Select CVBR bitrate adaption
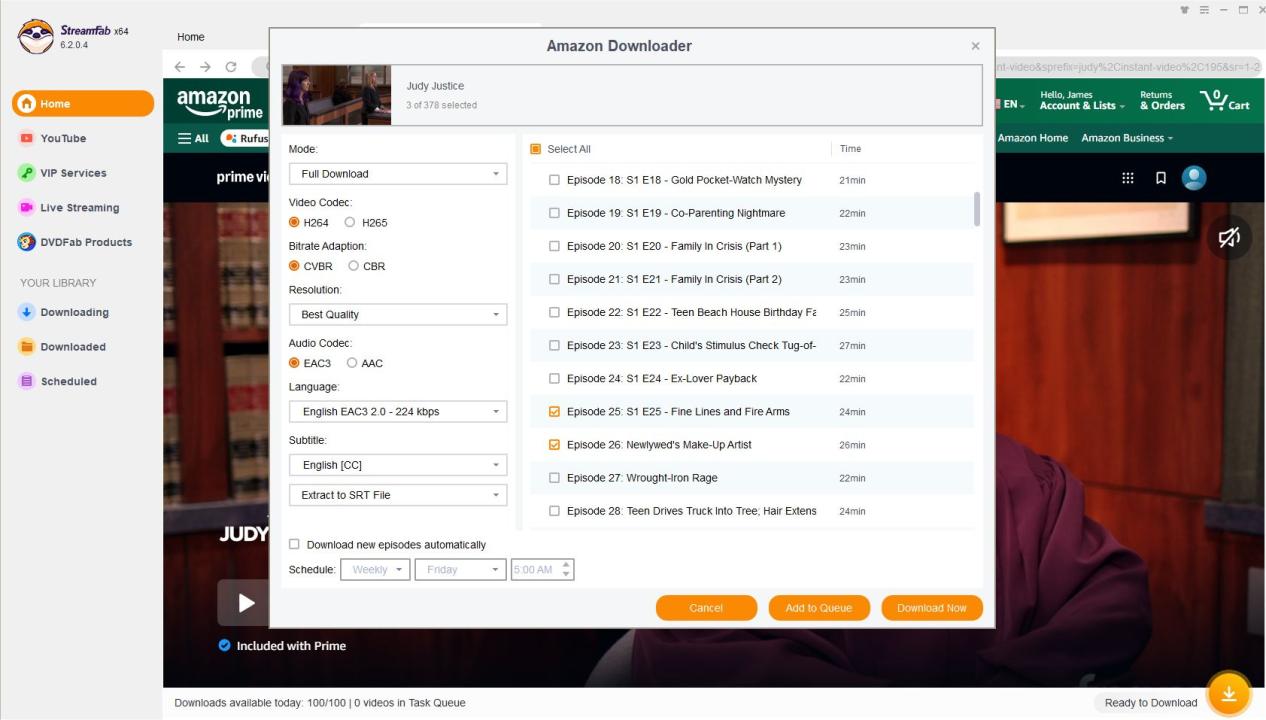 294,266
